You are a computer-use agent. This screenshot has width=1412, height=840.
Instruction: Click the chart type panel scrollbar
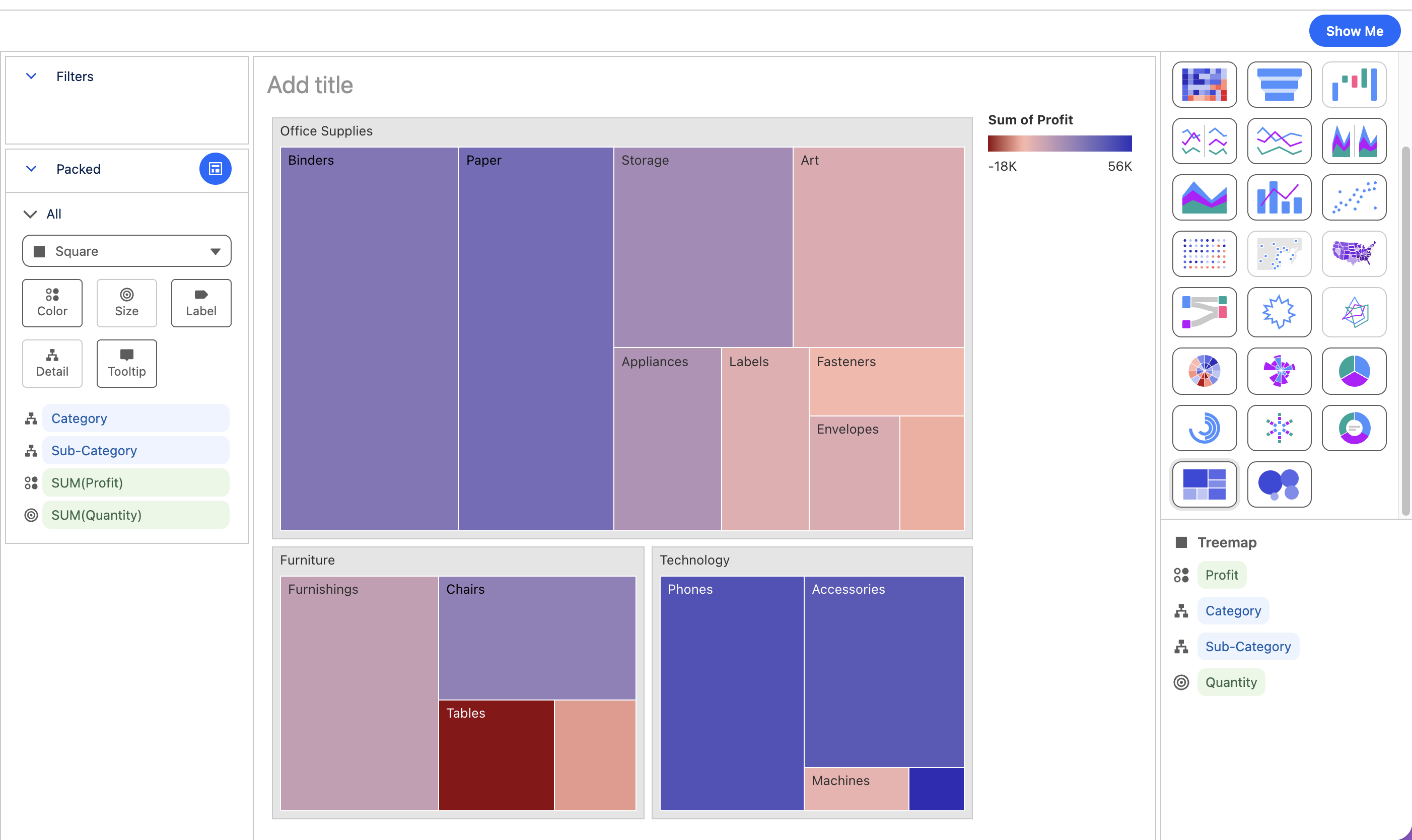pyautogui.click(x=1405, y=331)
